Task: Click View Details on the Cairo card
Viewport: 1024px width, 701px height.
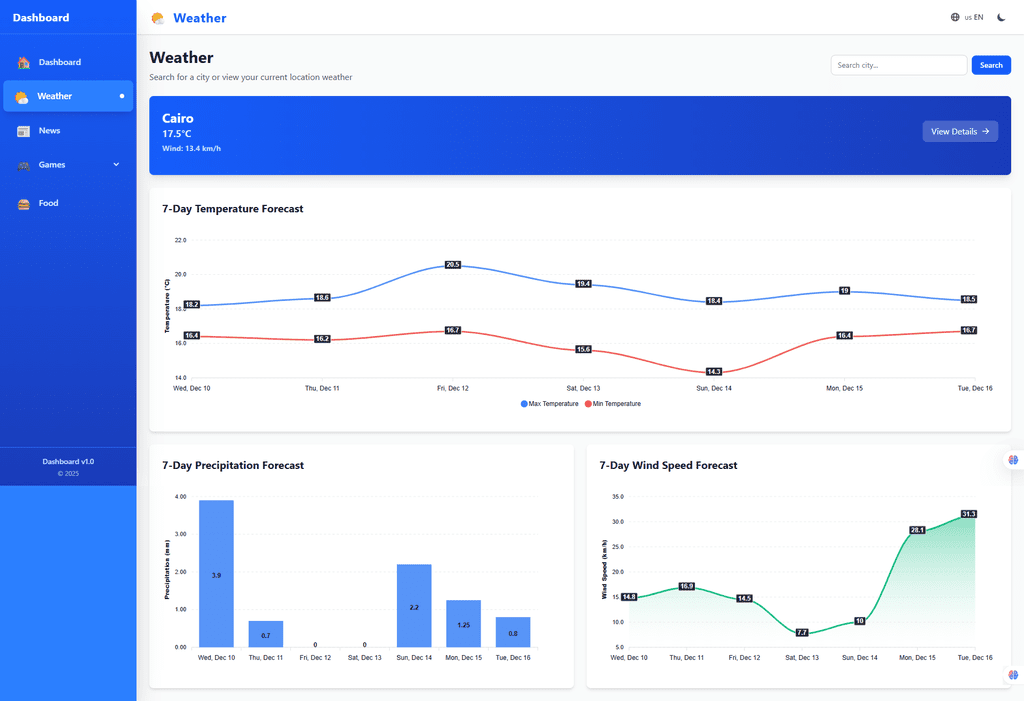Action: tap(959, 131)
